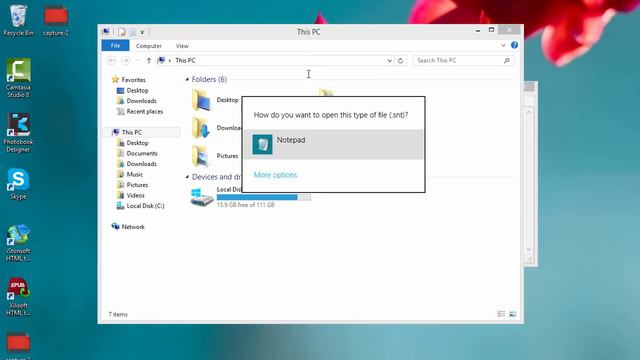Switch to details view in status bar
Image resolution: width=640 pixels, height=360 pixels.
(x=501, y=314)
